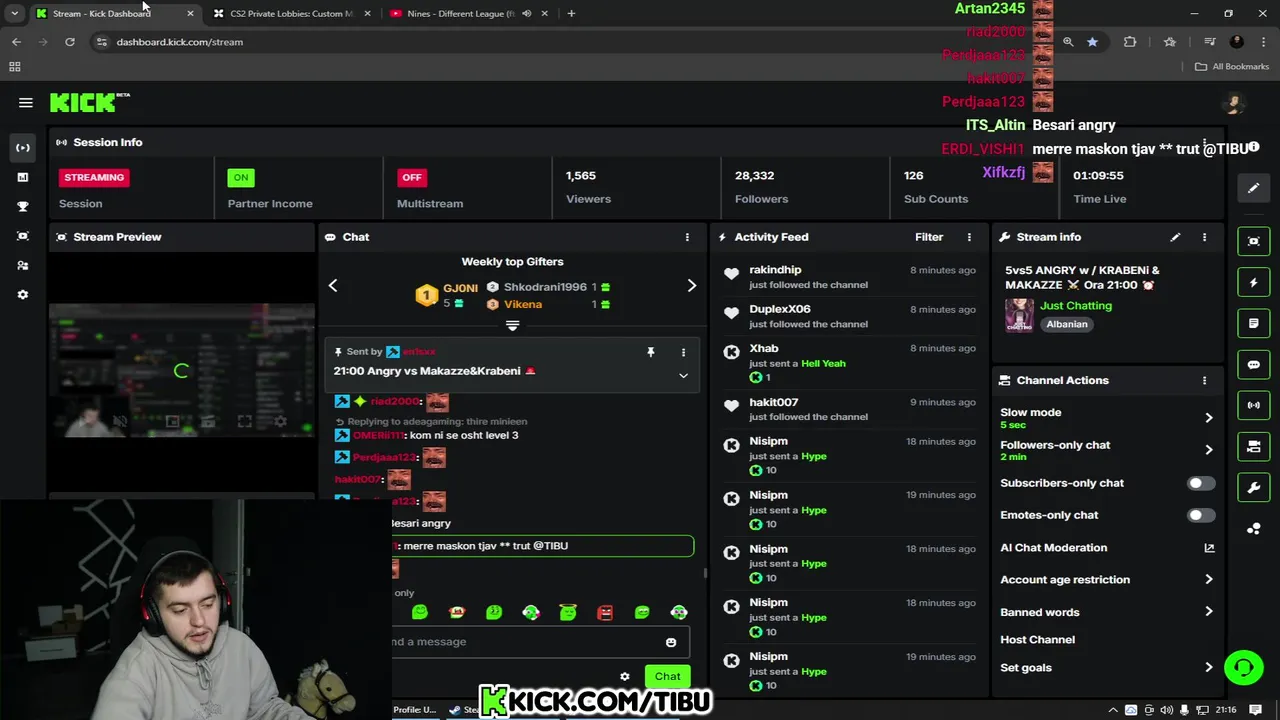The width and height of the screenshot is (1280, 720).
Task: Open the community people icon in the left sidebar
Action: [23, 266]
